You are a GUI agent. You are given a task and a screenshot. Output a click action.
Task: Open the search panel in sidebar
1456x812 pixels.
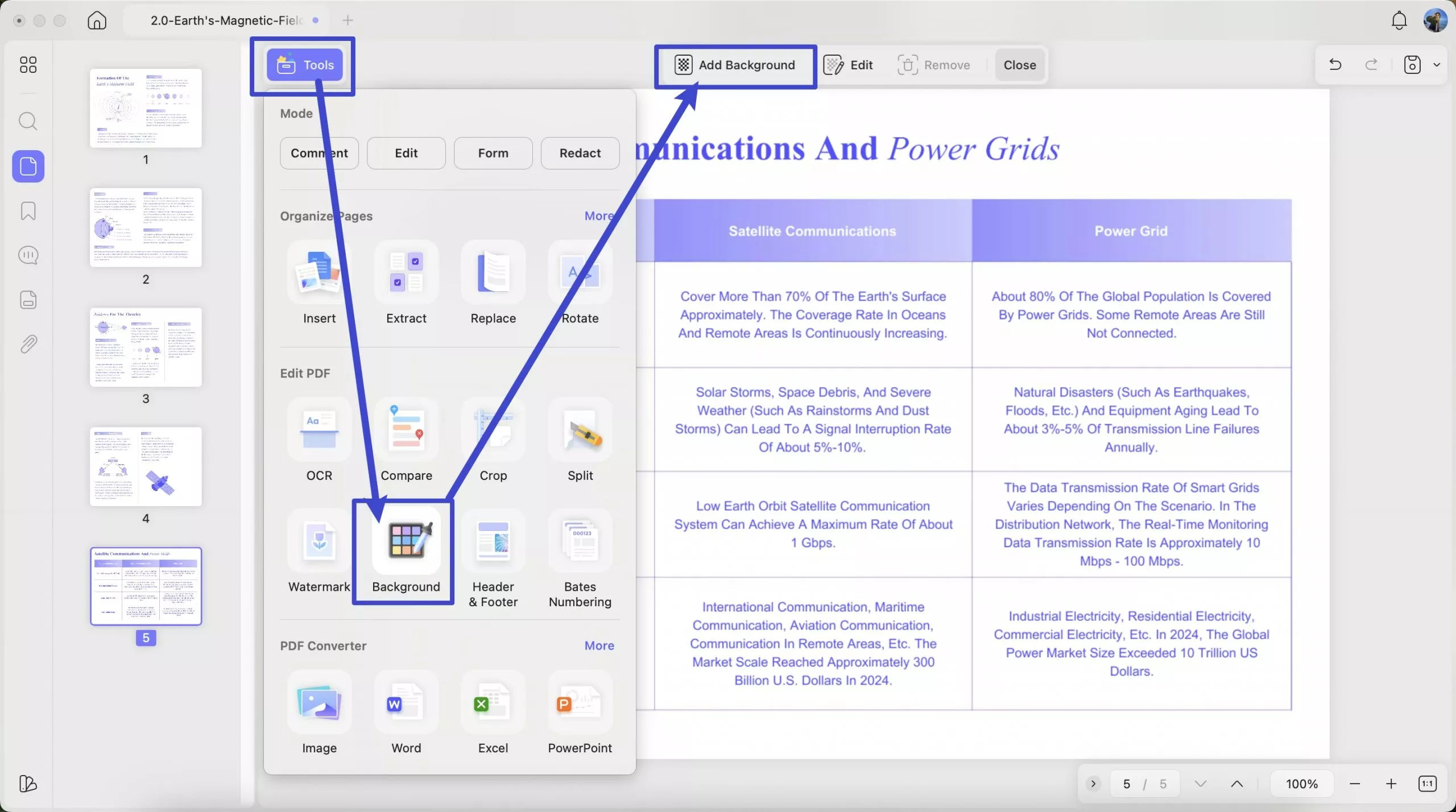click(x=28, y=121)
